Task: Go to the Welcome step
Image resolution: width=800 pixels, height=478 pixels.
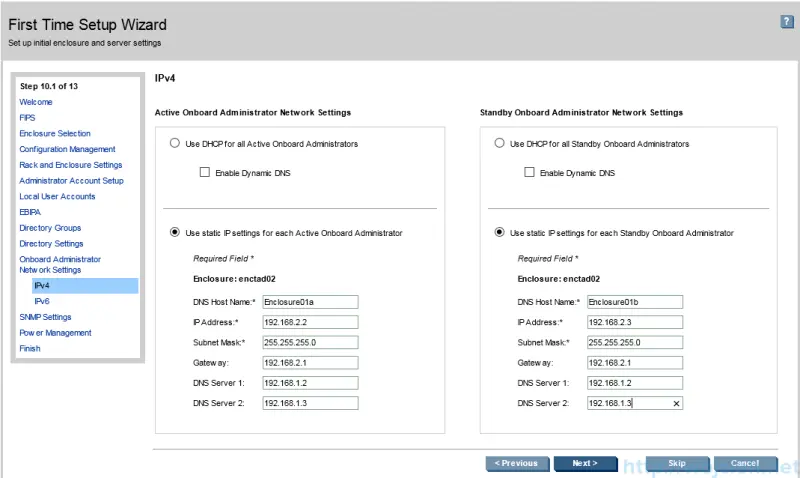Action: (36, 102)
